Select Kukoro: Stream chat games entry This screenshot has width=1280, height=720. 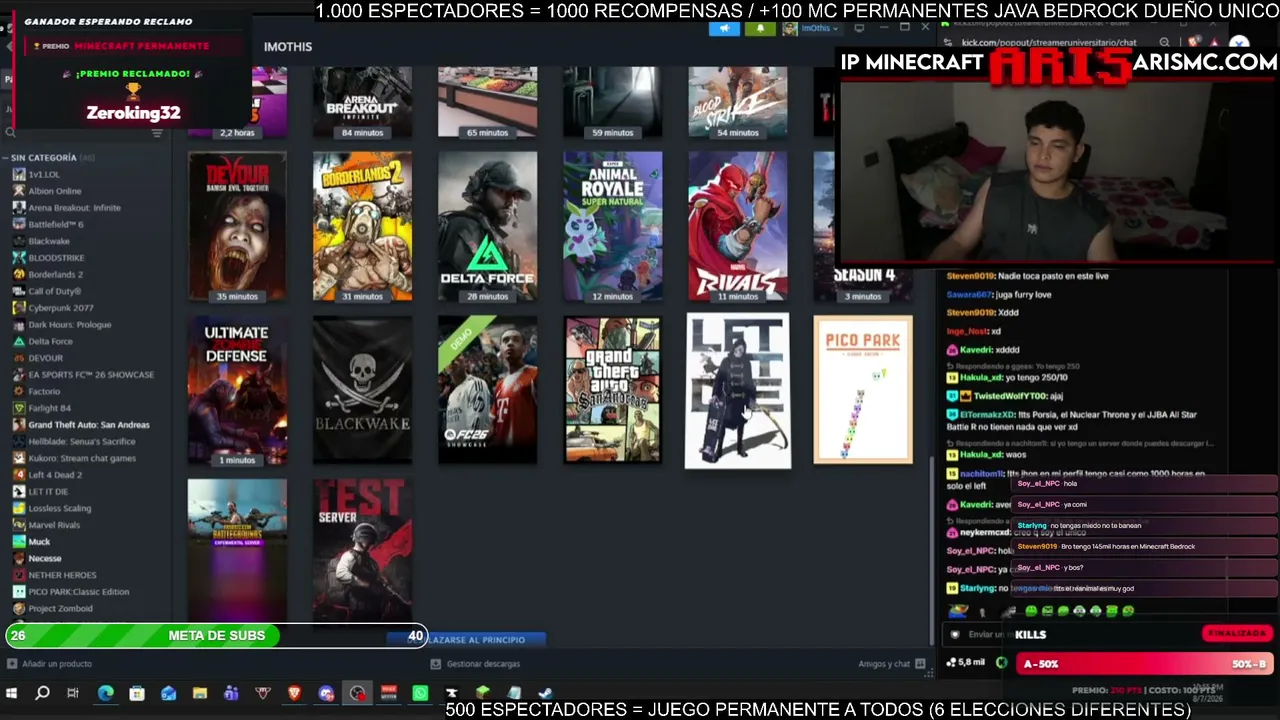82,458
